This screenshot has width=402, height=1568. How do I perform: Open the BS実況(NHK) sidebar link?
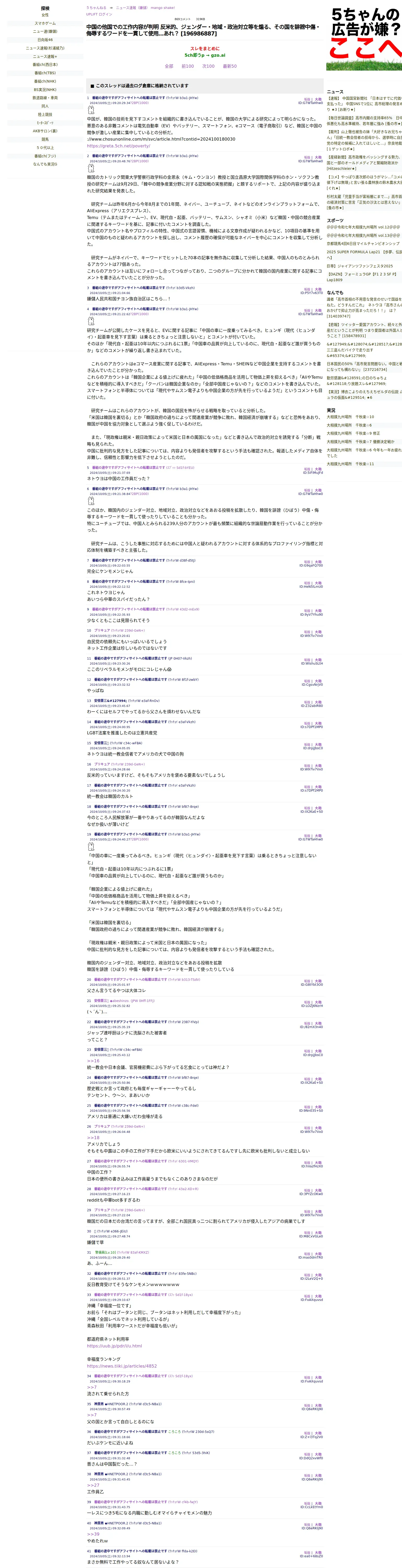click(45, 89)
